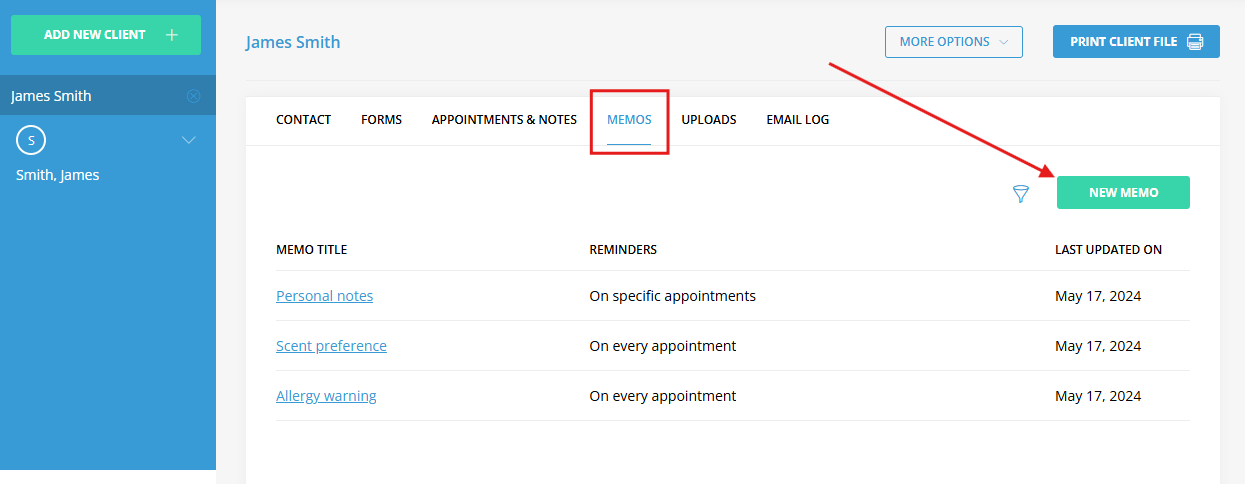The height and width of the screenshot is (484, 1245).
Task: Click the Reminders column header
Action: tap(623, 250)
